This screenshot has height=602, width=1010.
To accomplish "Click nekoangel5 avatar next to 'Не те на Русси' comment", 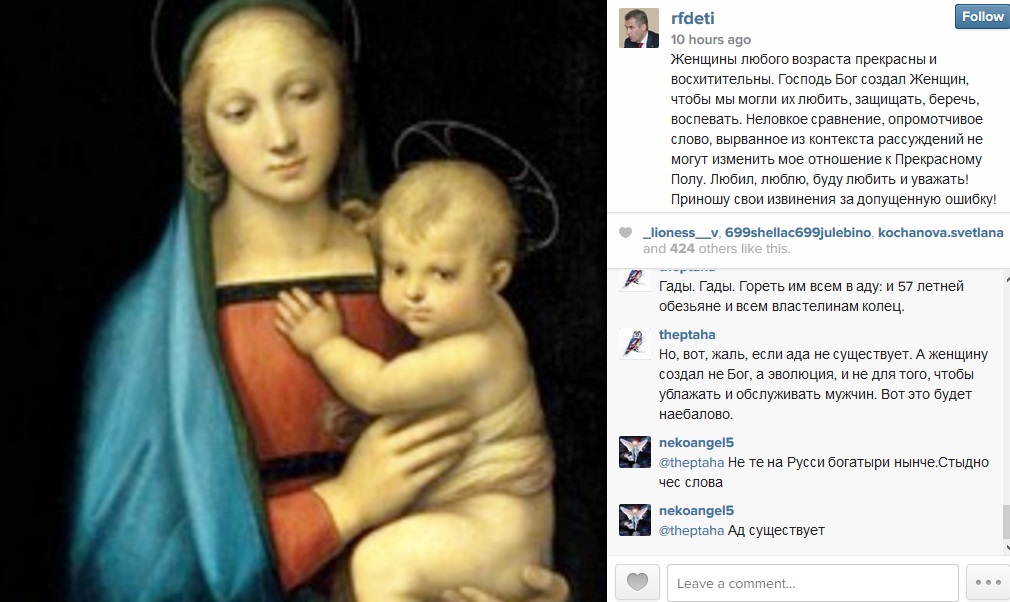I will coord(635,451).
